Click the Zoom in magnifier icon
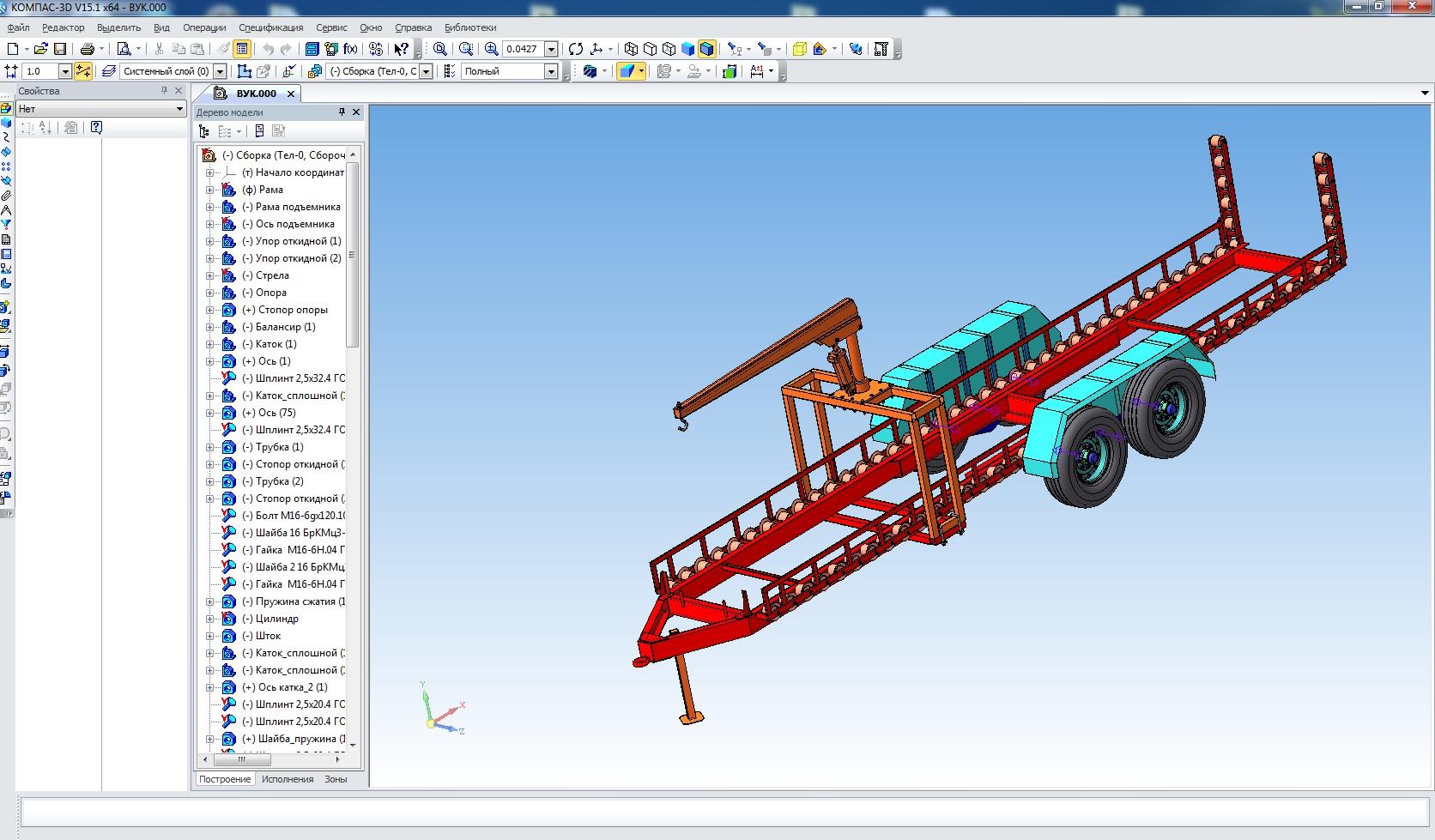Viewport: 1435px width, 840px height. tap(491, 49)
